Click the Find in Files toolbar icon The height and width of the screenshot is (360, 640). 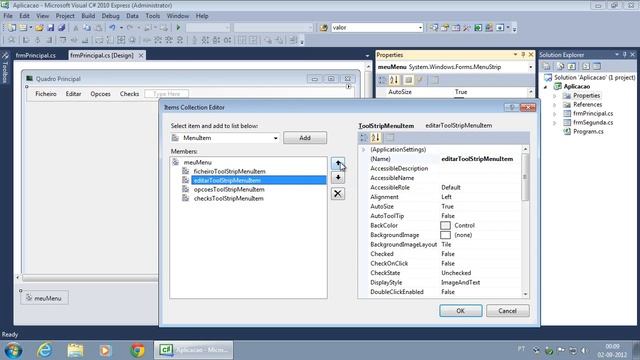tap(324, 28)
